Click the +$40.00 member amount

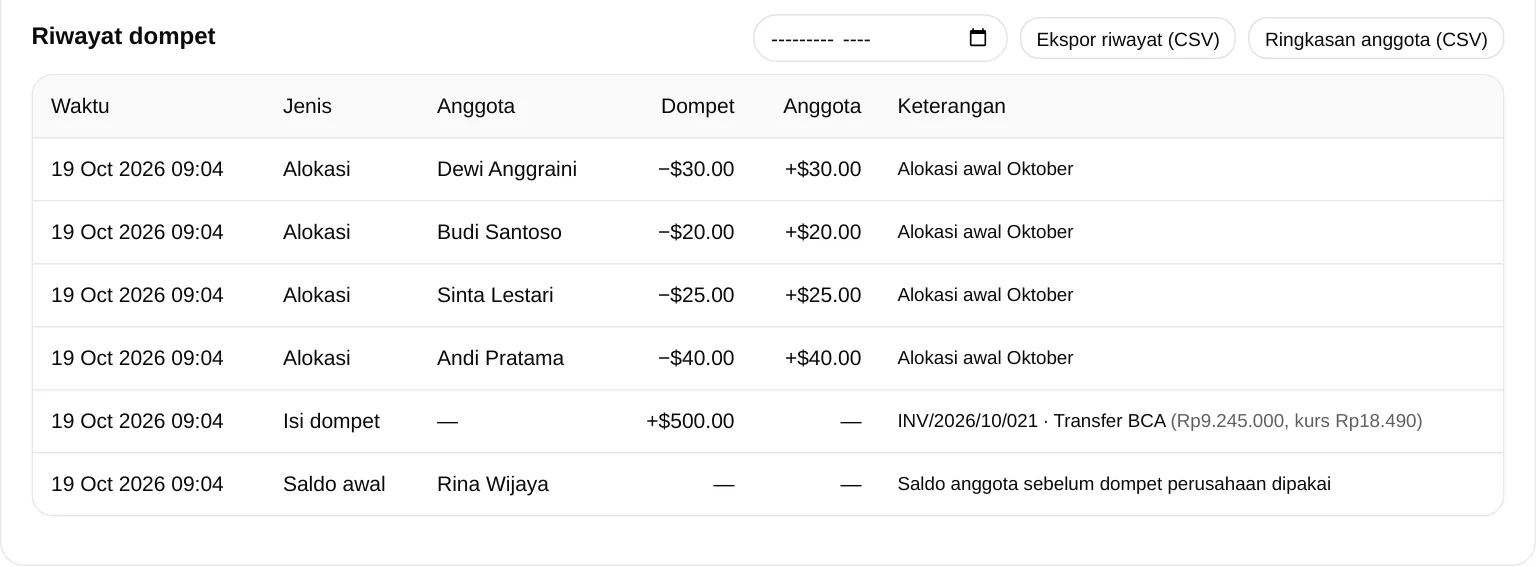click(823, 358)
